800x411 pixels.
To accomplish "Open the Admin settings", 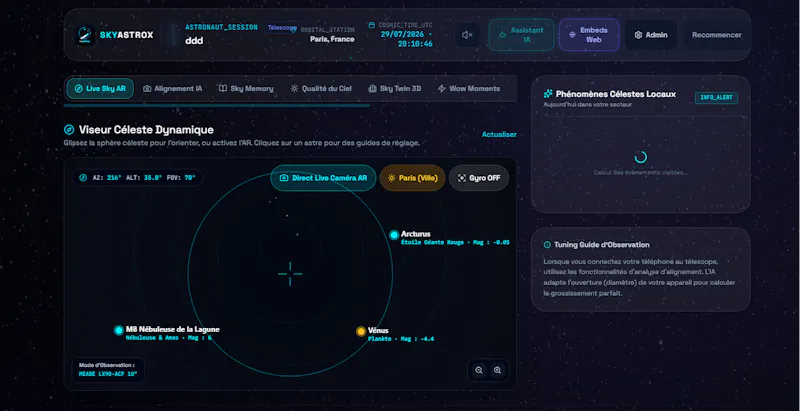I will pos(651,35).
